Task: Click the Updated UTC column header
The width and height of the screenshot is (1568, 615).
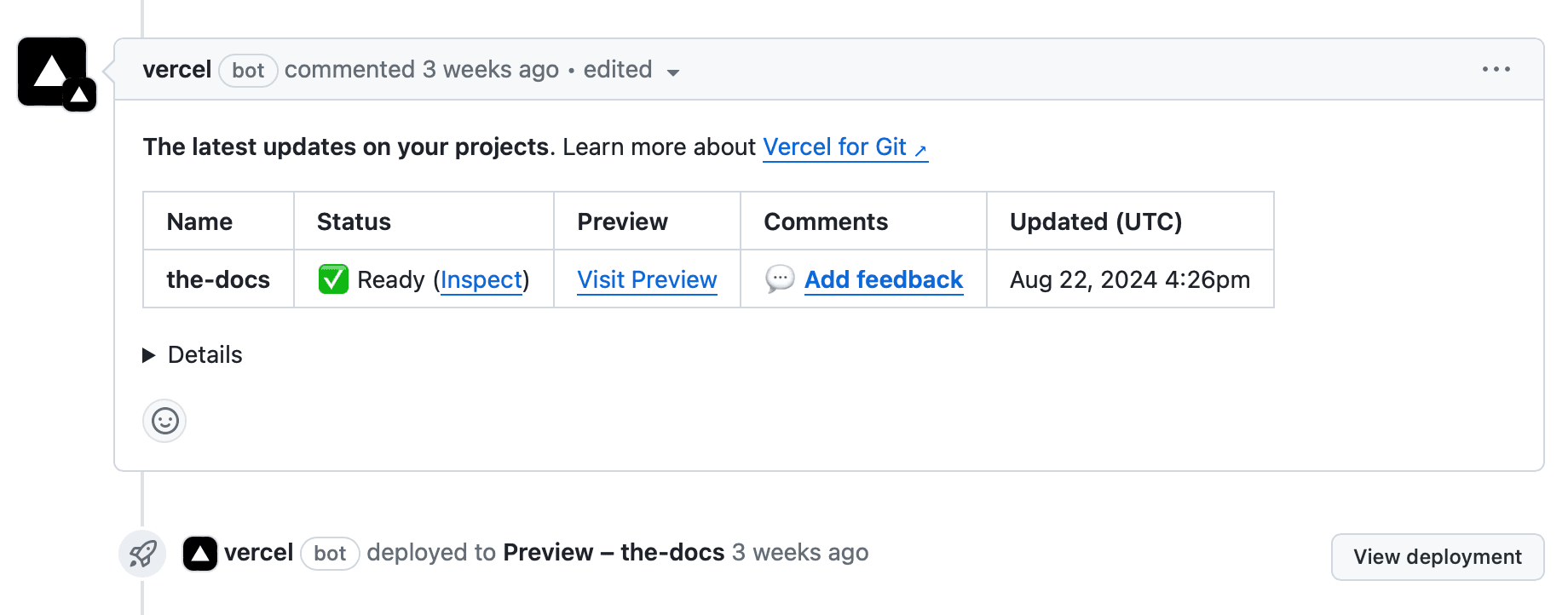Action: (1096, 221)
